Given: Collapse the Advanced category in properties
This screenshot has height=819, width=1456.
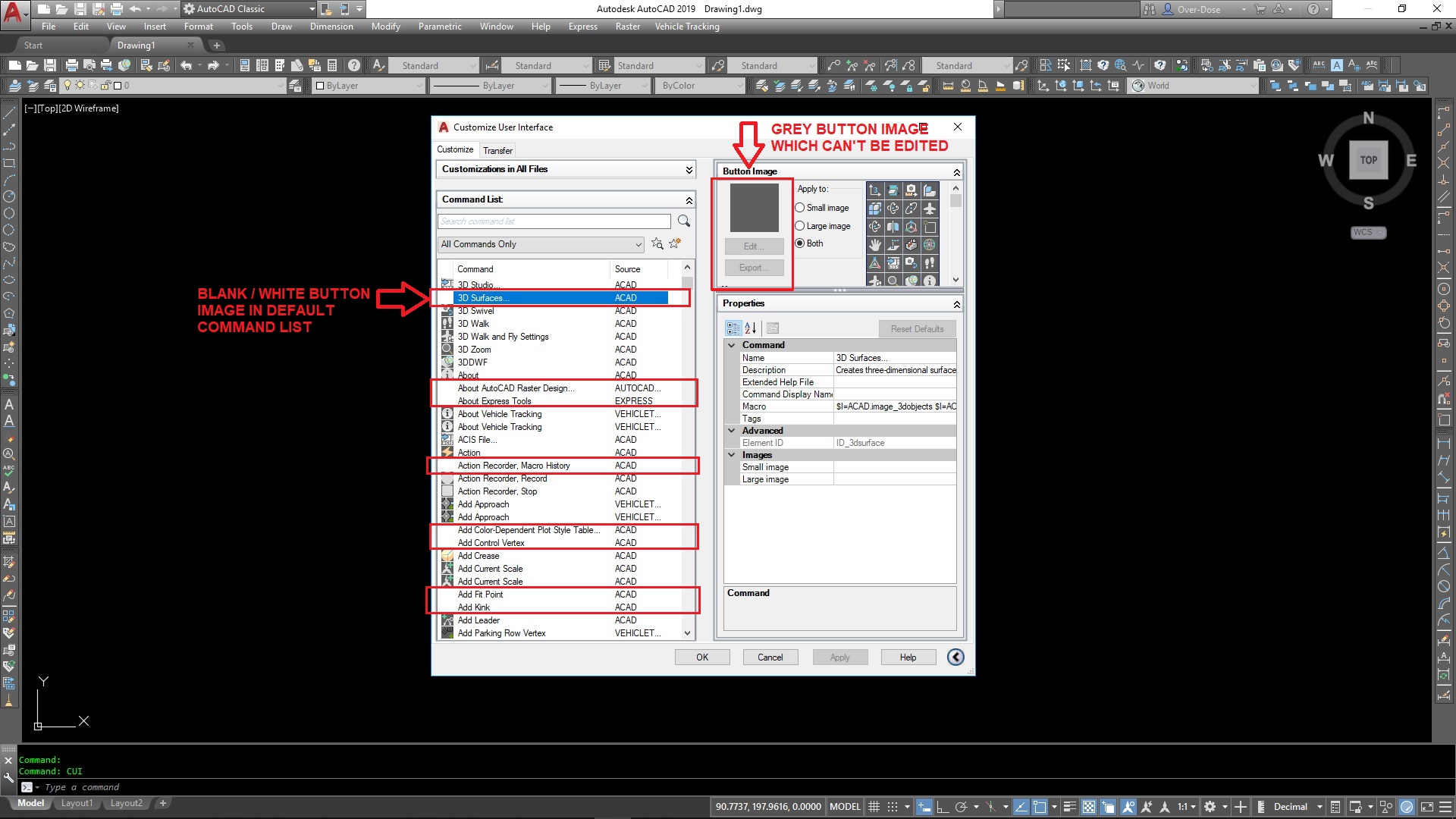Looking at the screenshot, I should [732, 431].
